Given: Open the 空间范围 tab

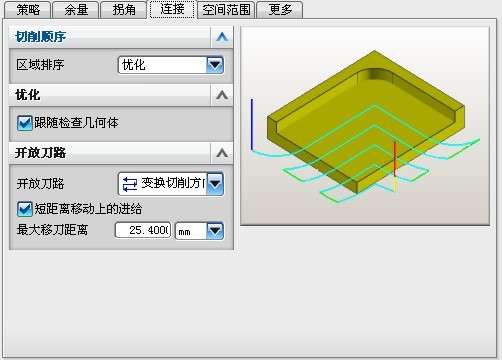Looking at the screenshot, I should pos(226,9).
